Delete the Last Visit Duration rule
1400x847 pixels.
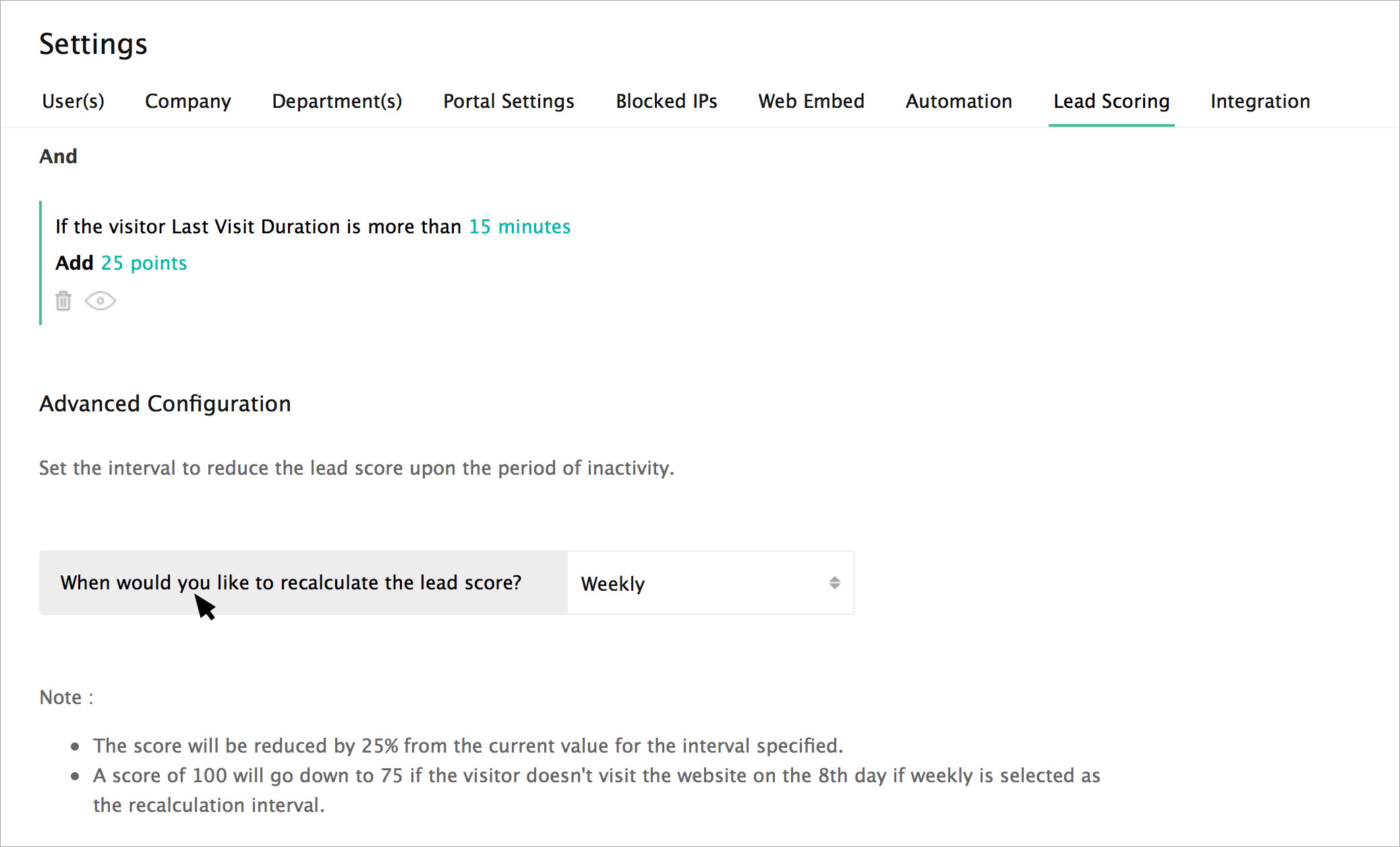point(63,301)
